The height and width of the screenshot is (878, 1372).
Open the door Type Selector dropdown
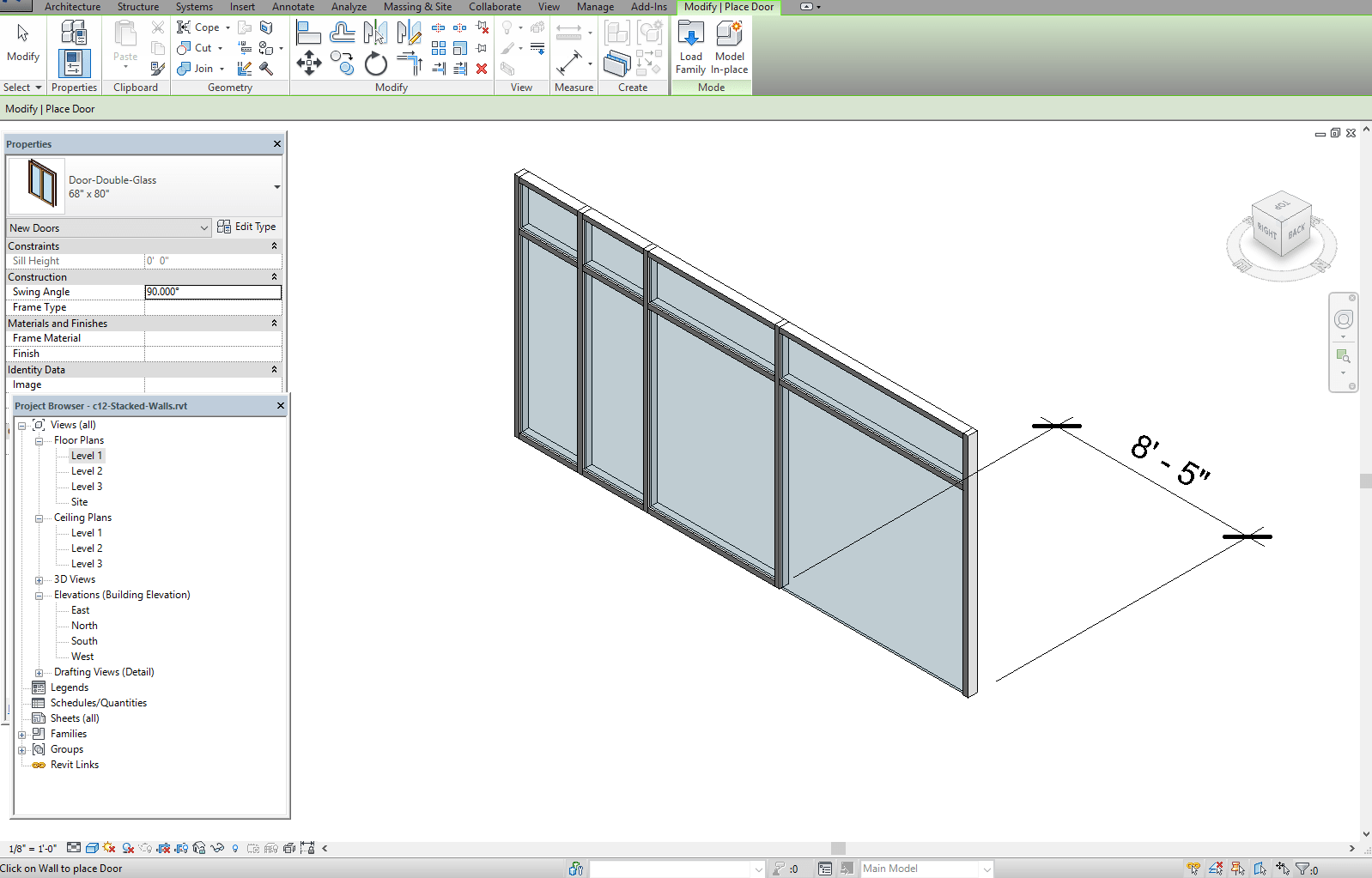click(277, 186)
